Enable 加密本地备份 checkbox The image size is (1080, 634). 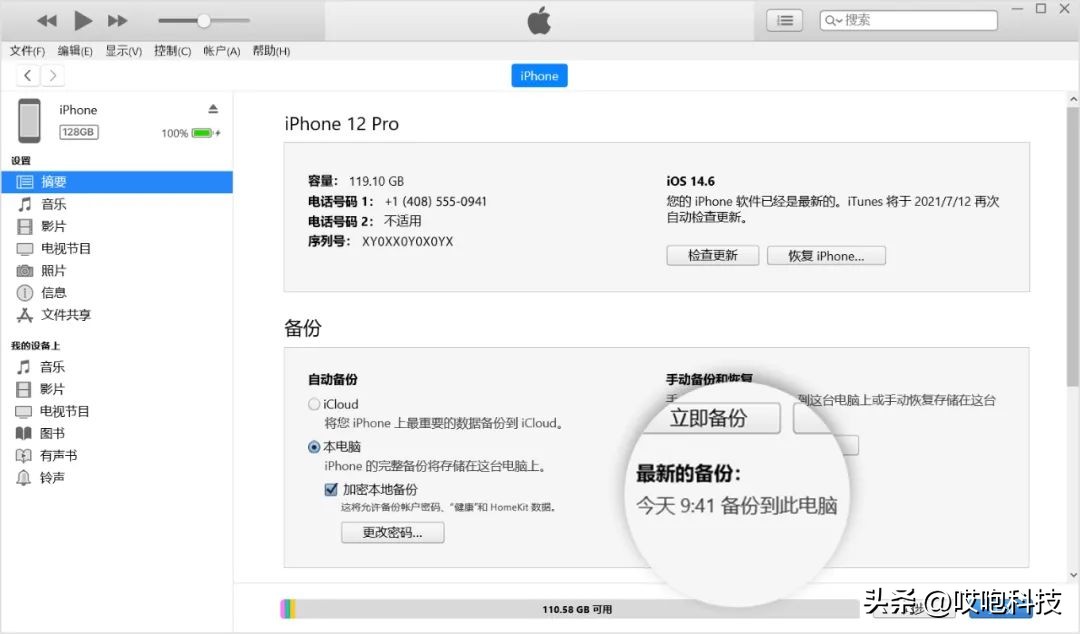click(x=331, y=489)
